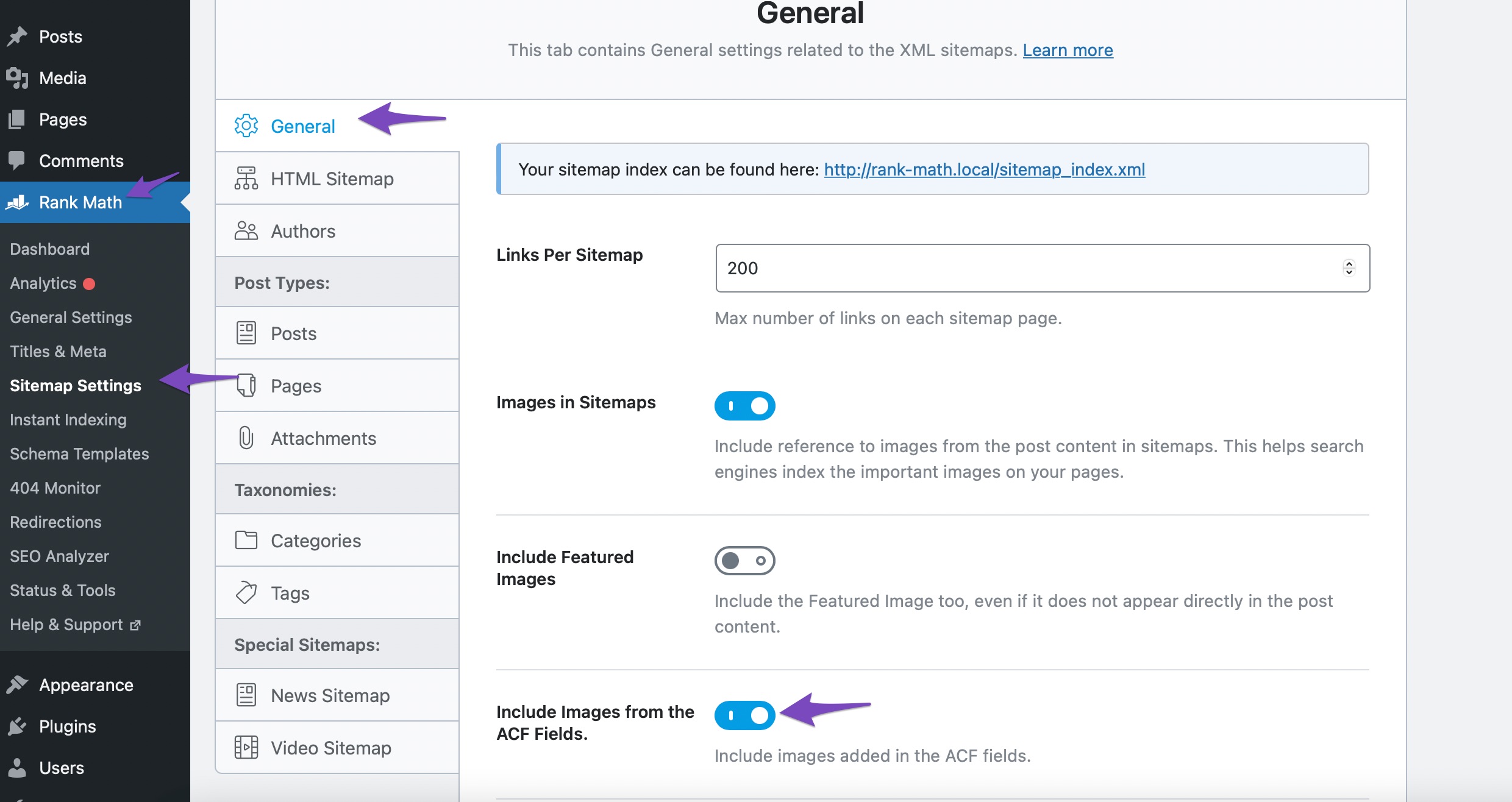The image size is (1512, 802).
Task: Open Authors sitemap settings
Action: click(x=303, y=230)
